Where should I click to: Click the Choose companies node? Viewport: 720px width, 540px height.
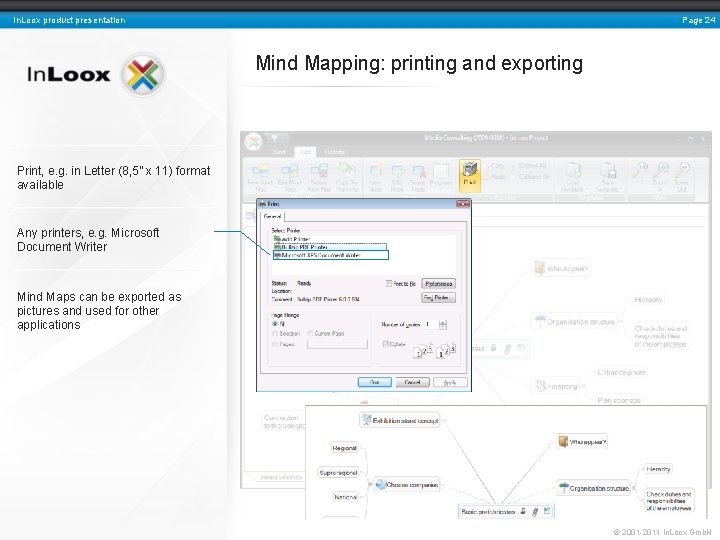pyautogui.click(x=407, y=484)
